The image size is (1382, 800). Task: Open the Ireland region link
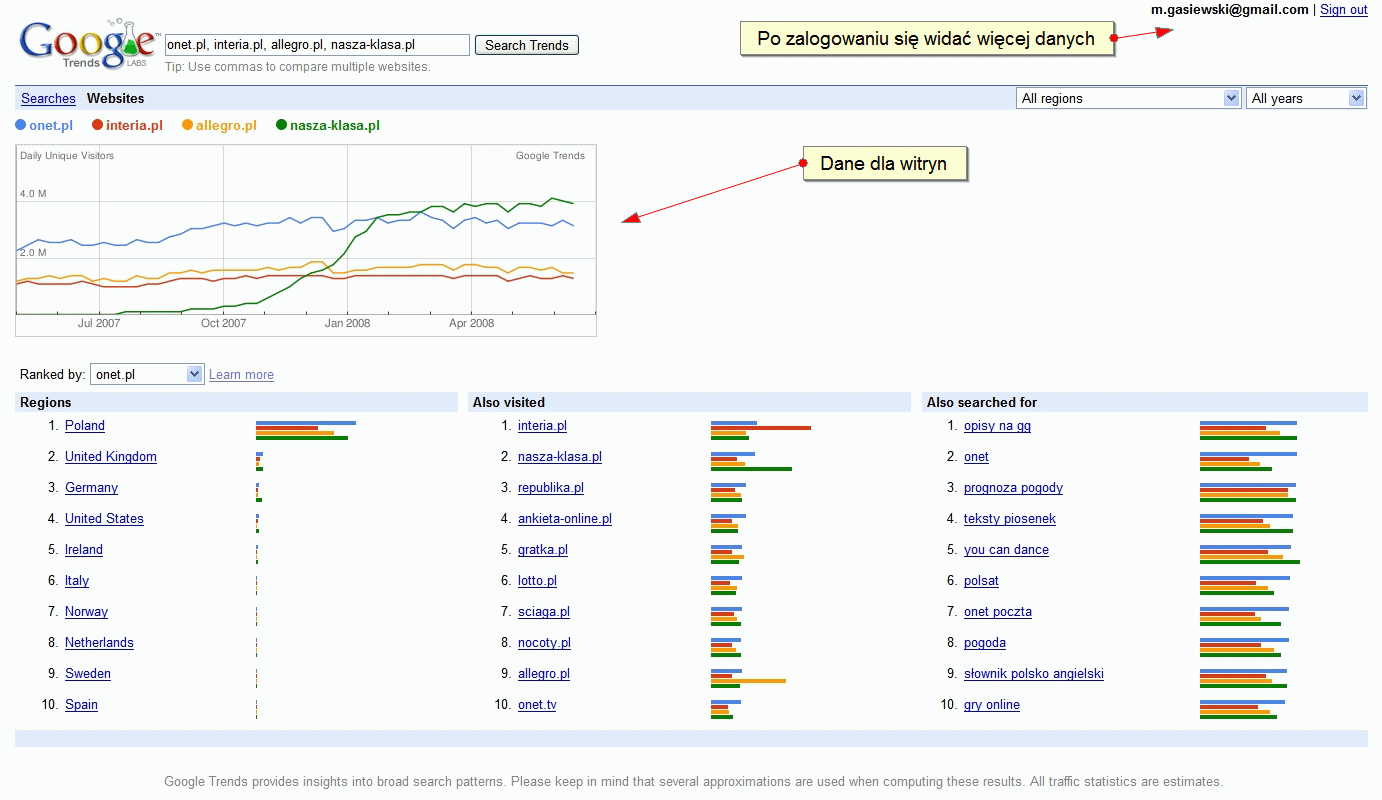coord(84,549)
